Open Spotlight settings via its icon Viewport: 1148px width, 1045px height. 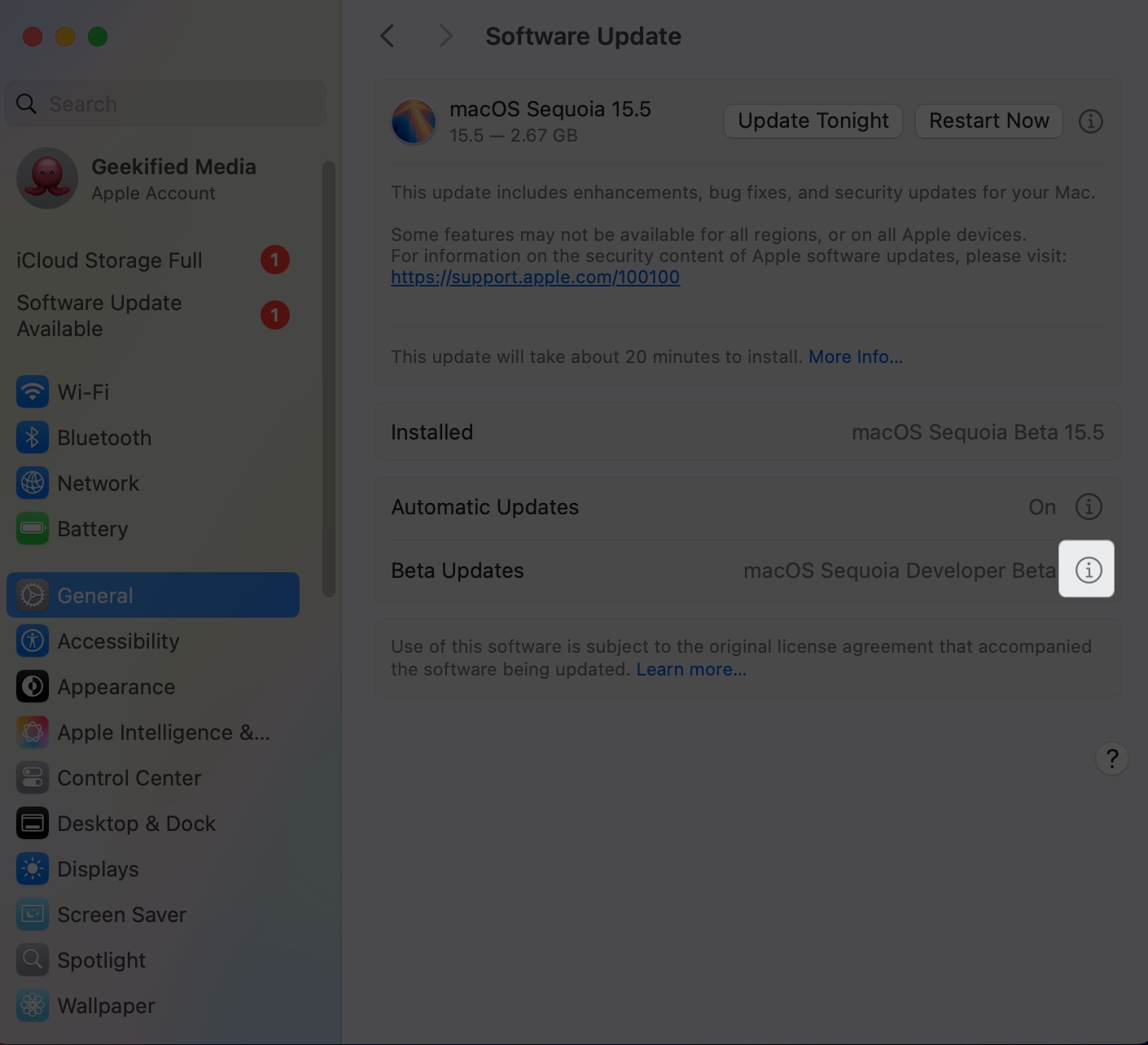tap(32, 960)
